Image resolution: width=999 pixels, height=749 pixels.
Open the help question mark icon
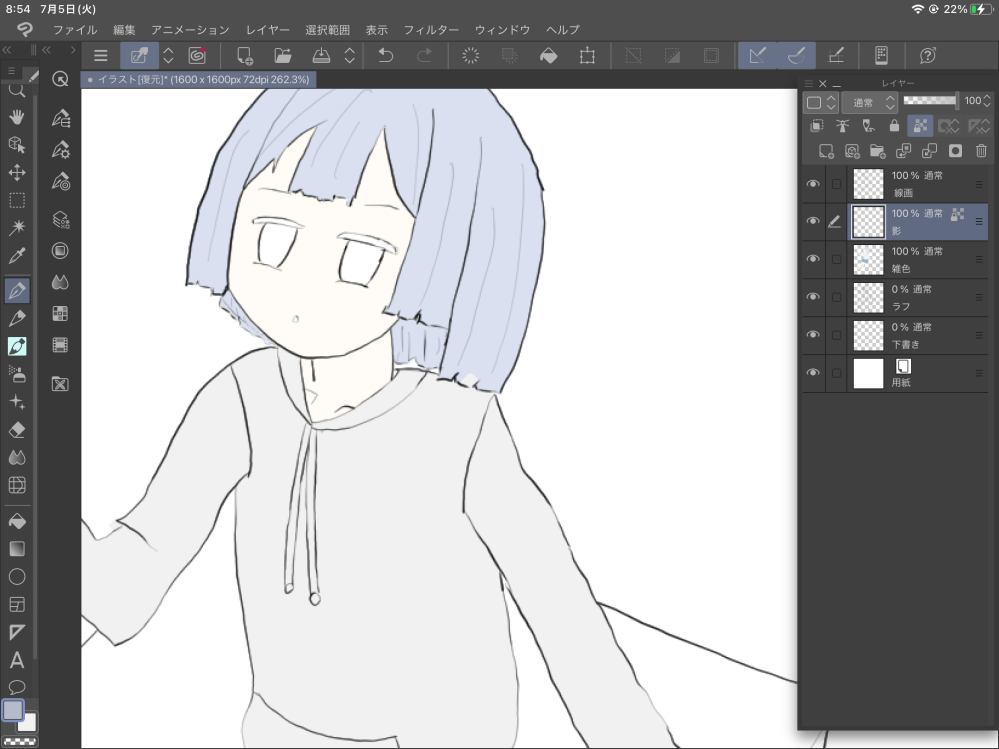tap(928, 55)
